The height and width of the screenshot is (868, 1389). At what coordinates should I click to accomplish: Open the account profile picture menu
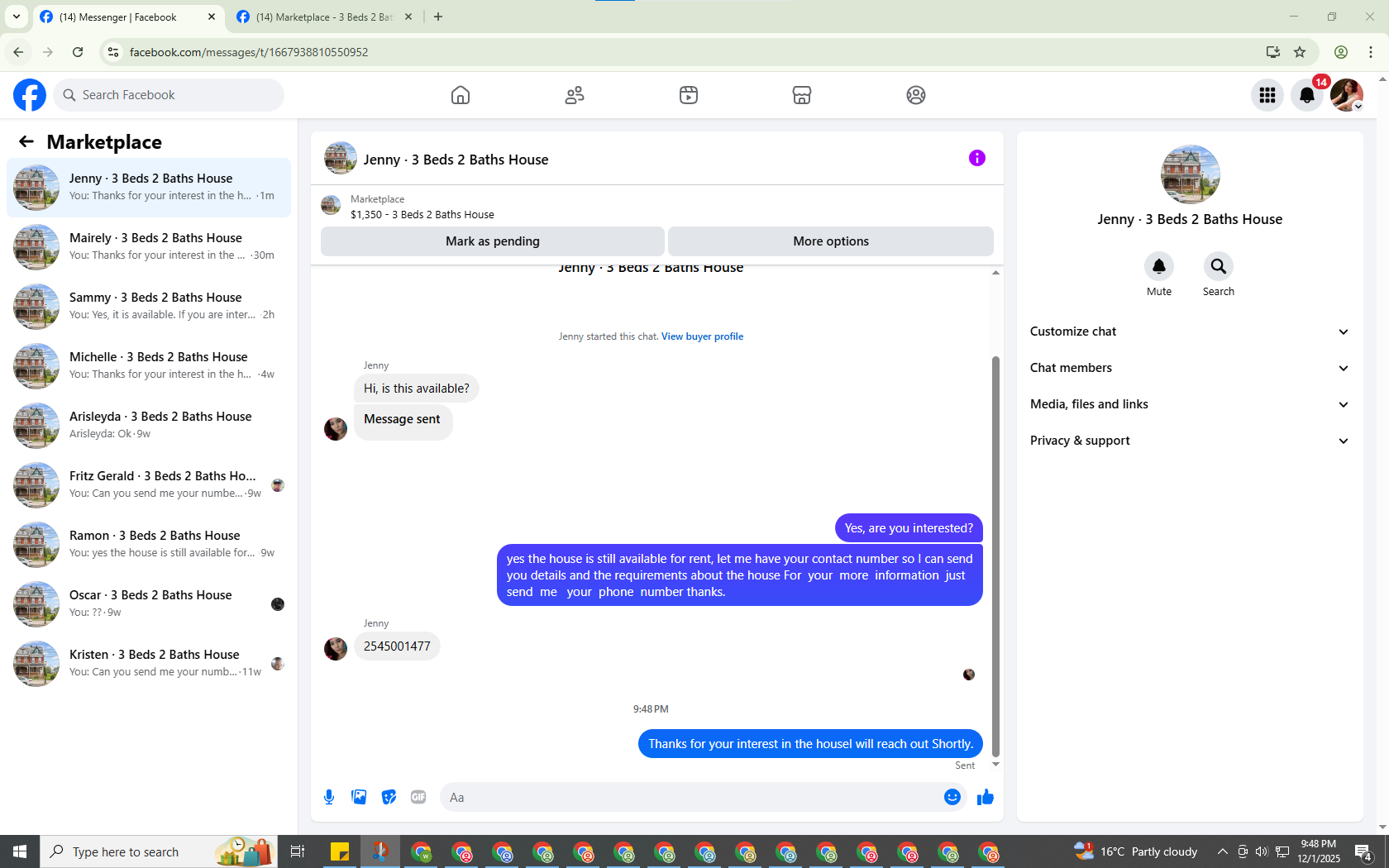(1347, 95)
